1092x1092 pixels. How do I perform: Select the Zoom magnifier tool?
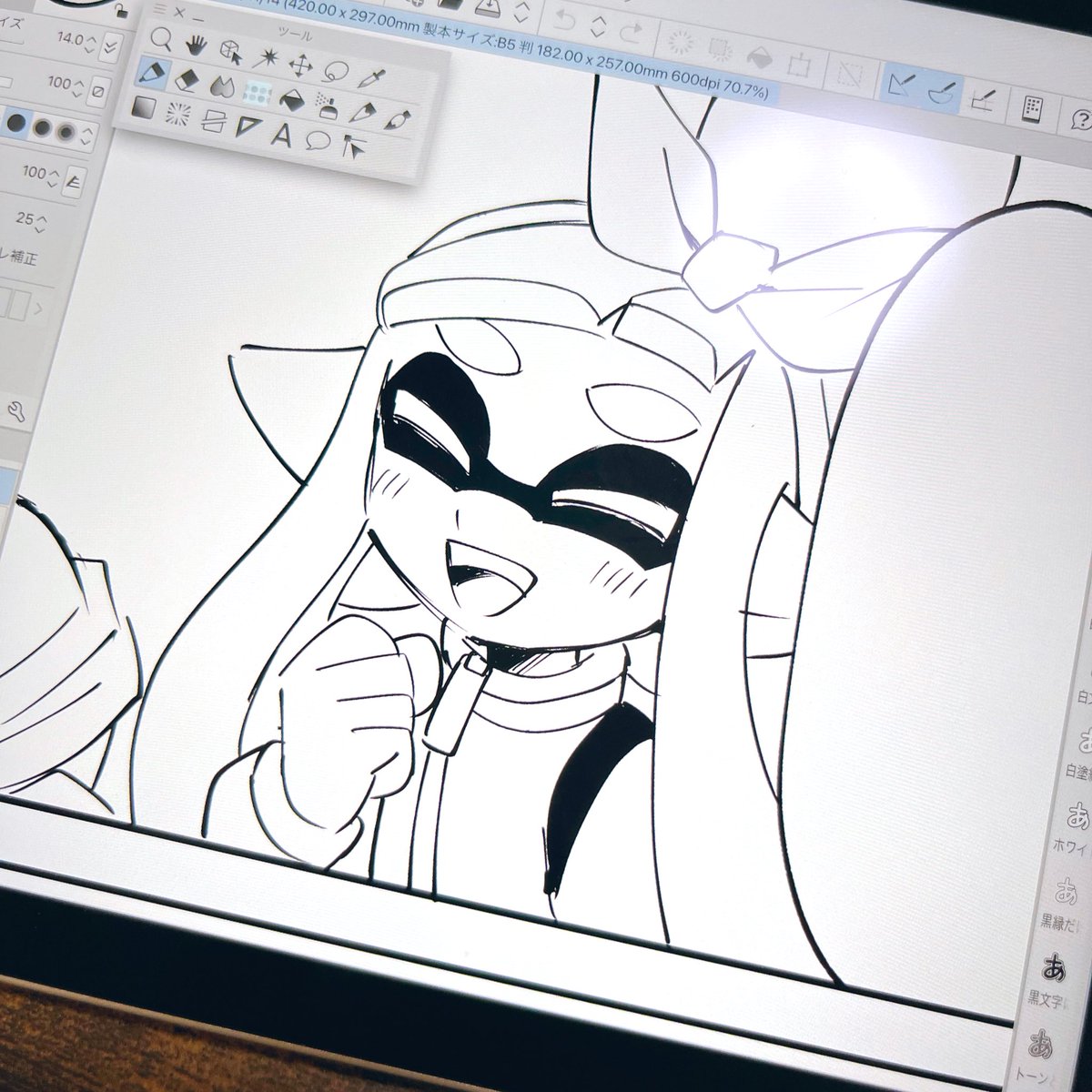[x=161, y=39]
